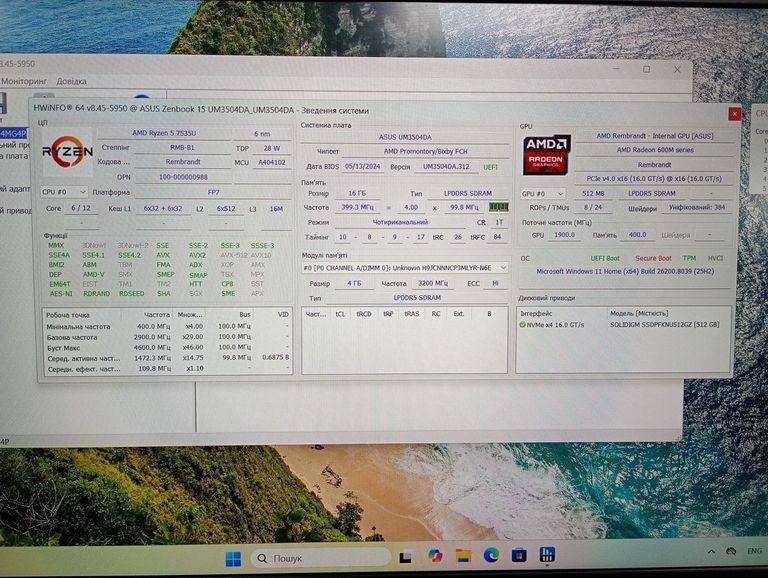Open the Довідка menu
Image resolution: width=768 pixels, height=578 pixels.
click(x=72, y=81)
